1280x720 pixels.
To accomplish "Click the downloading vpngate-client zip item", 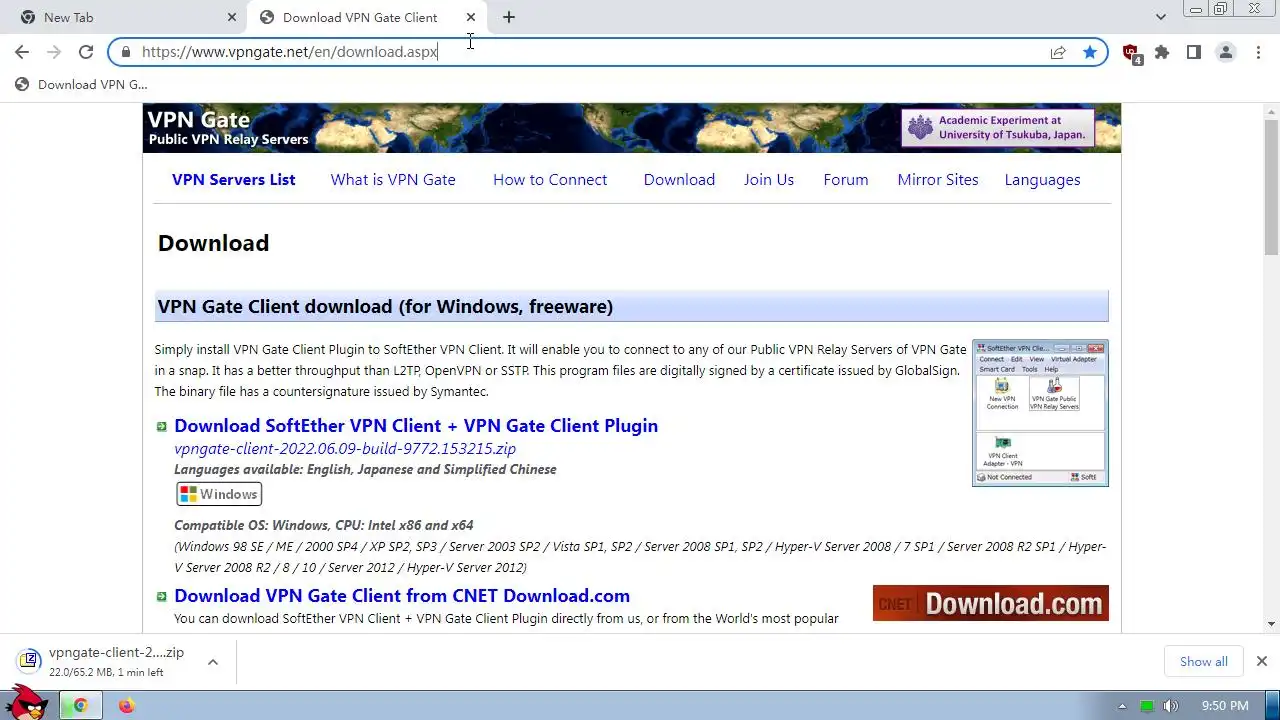I will [x=103, y=661].
